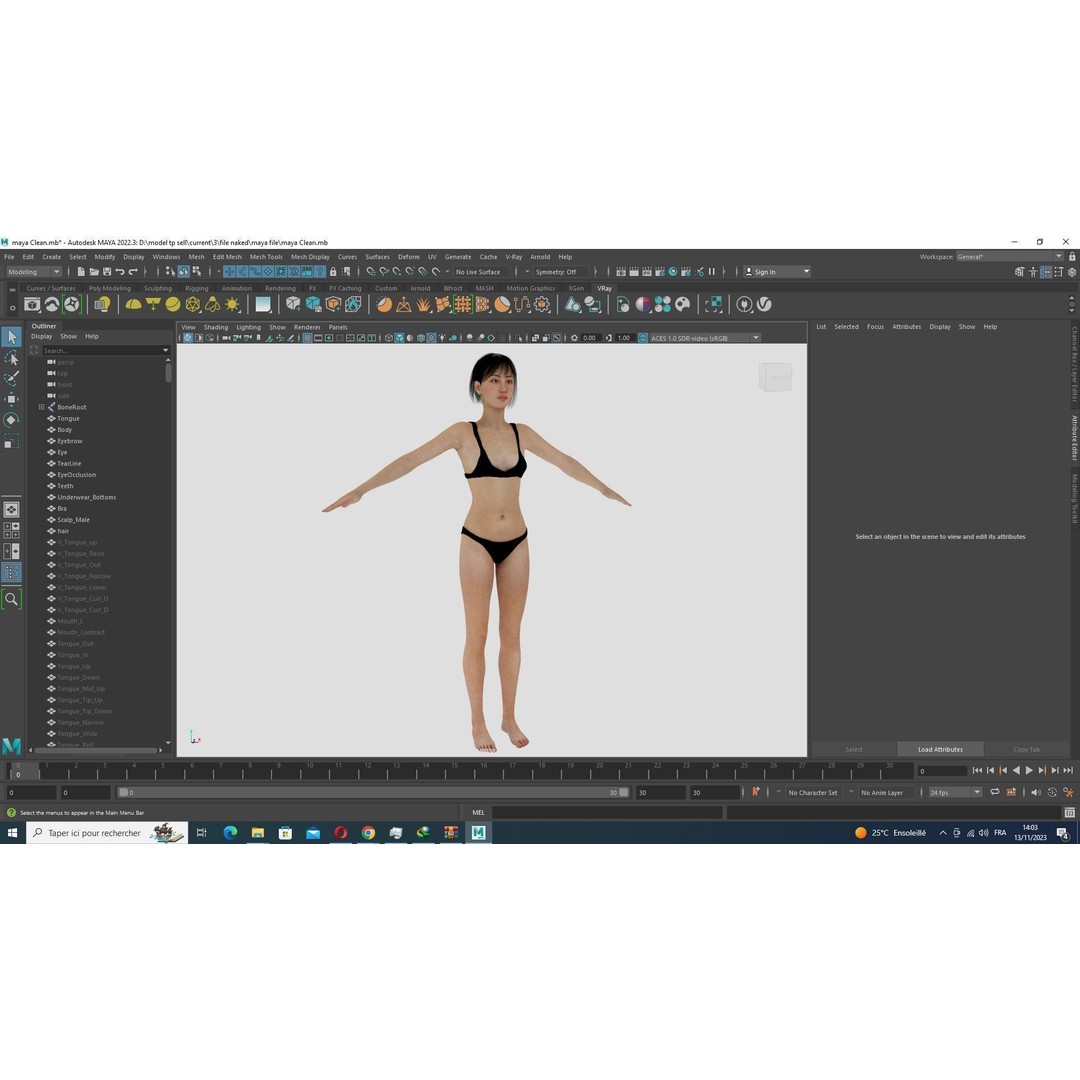Click the viewport gamma value field 1.00
The image size is (1080, 1080).
[x=623, y=338]
